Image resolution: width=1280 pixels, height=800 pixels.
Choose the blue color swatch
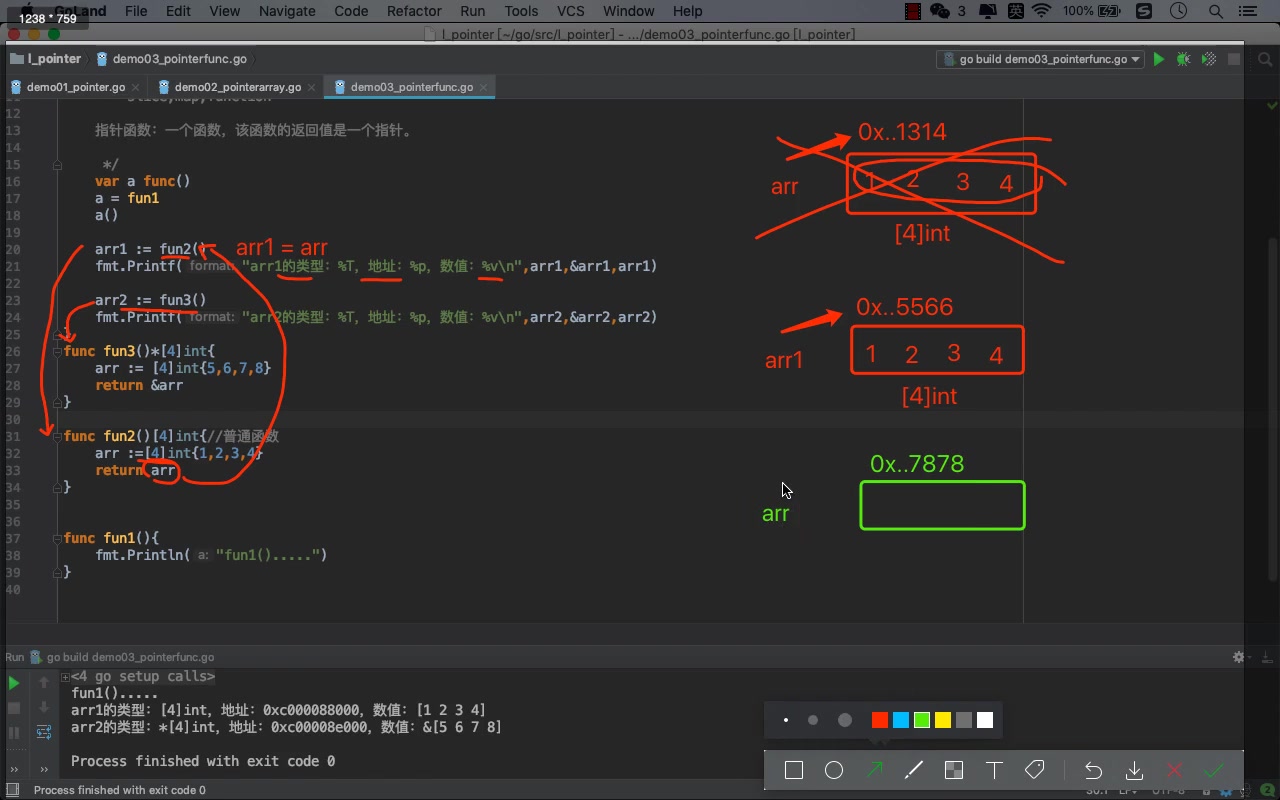tap(901, 720)
